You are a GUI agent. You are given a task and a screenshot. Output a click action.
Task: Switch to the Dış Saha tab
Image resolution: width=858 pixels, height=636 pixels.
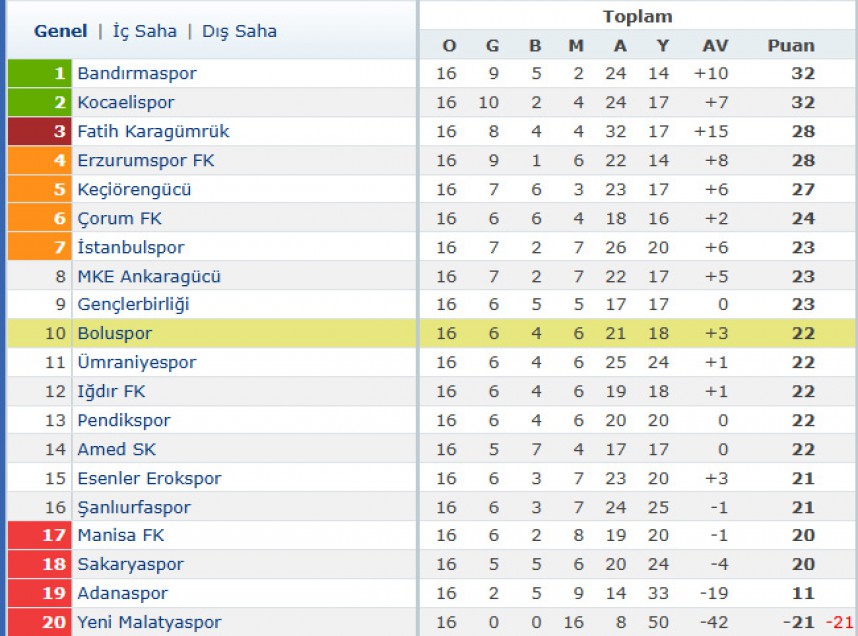(239, 31)
